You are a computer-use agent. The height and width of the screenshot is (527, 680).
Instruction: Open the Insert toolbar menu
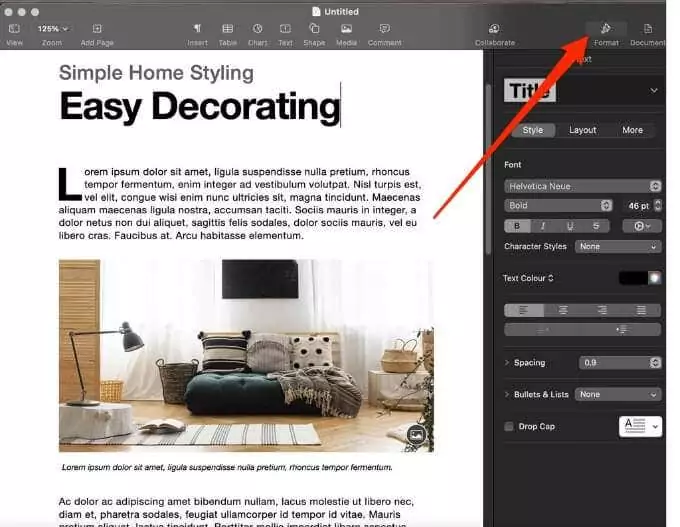(x=197, y=34)
